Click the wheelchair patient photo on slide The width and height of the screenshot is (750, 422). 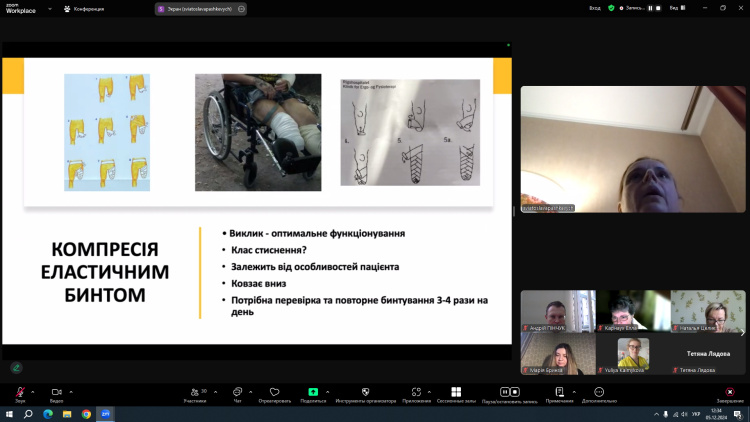258,132
